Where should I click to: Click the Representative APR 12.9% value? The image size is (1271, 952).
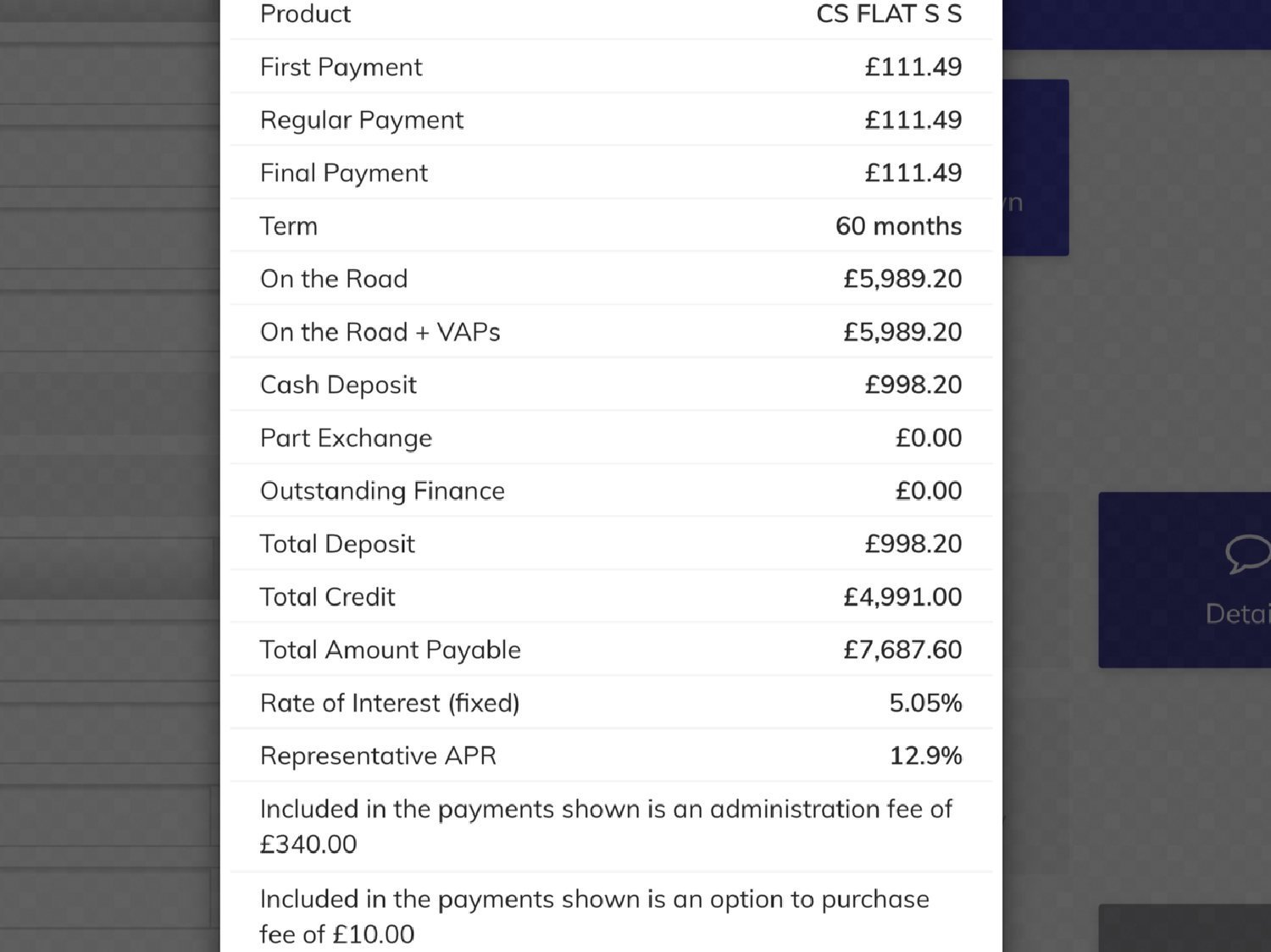pos(925,756)
